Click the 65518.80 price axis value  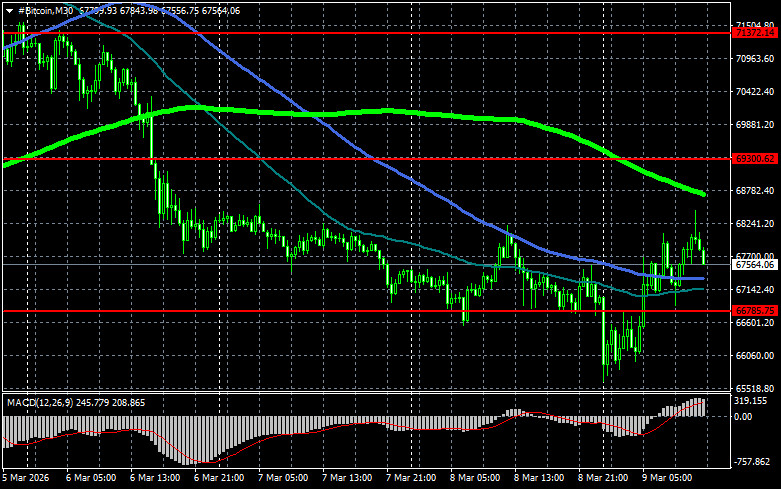point(755,388)
